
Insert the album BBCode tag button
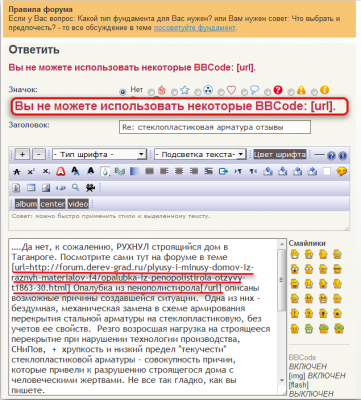coord(26,204)
